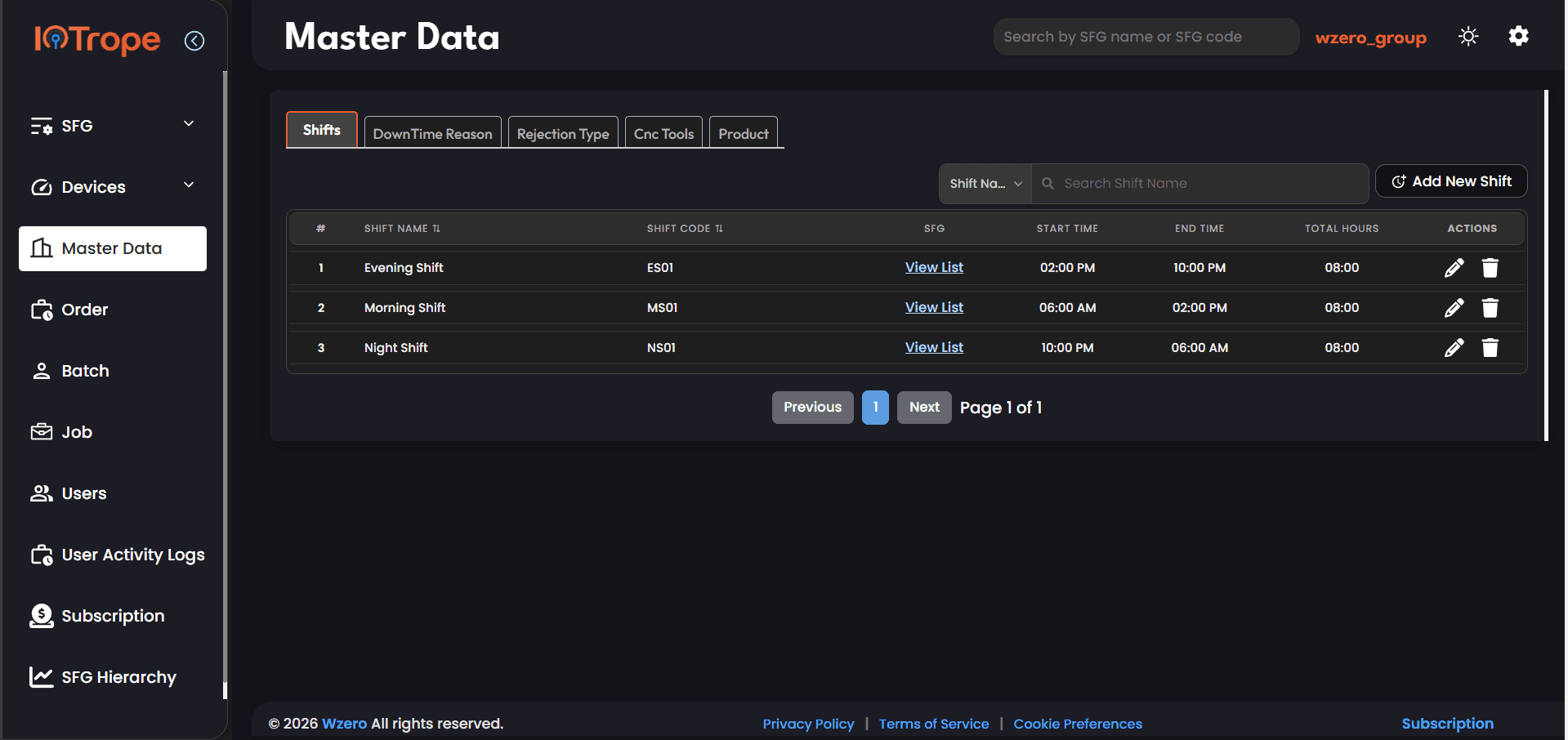Viewport: 1568px width, 740px height.
Task: Open the Privacy Policy link
Action: [x=808, y=724]
